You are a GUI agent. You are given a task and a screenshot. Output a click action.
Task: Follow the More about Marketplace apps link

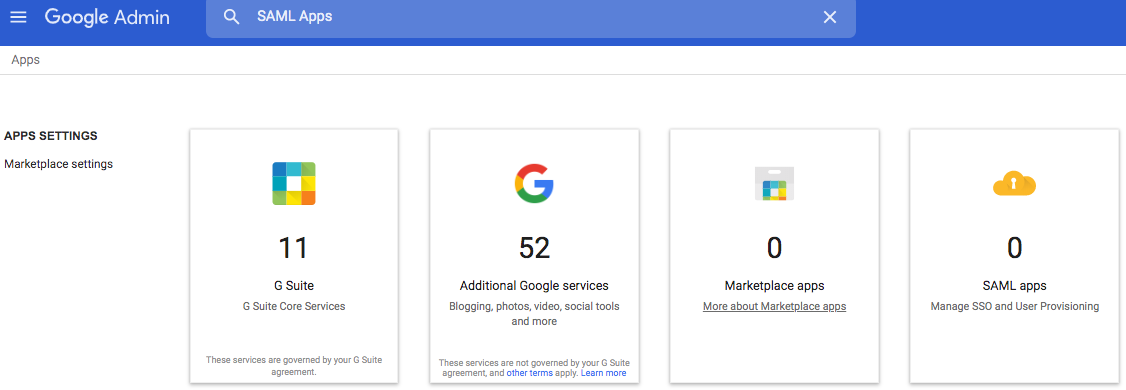pos(774,307)
